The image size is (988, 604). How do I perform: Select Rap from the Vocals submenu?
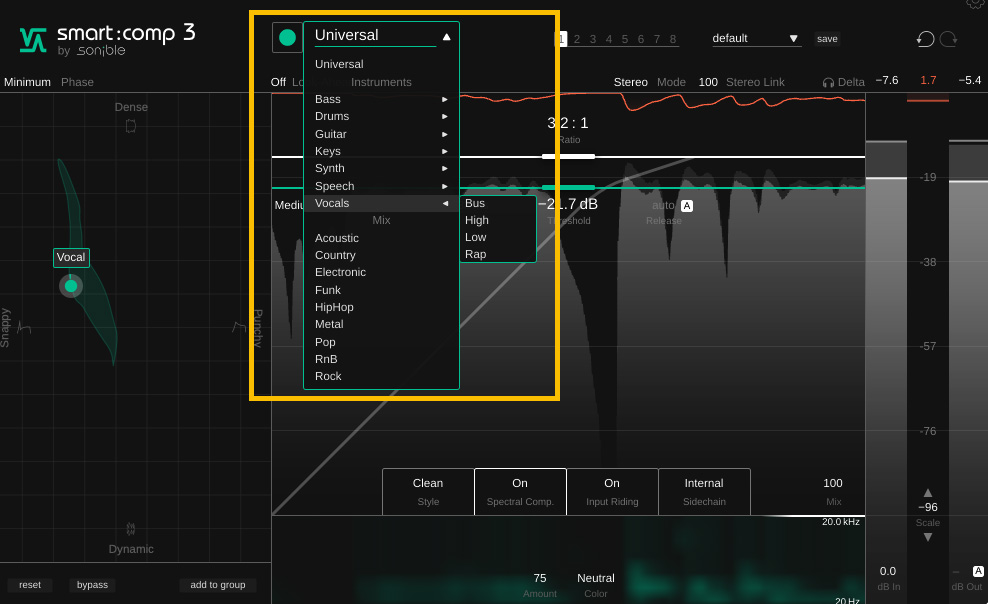pyautogui.click(x=476, y=254)
